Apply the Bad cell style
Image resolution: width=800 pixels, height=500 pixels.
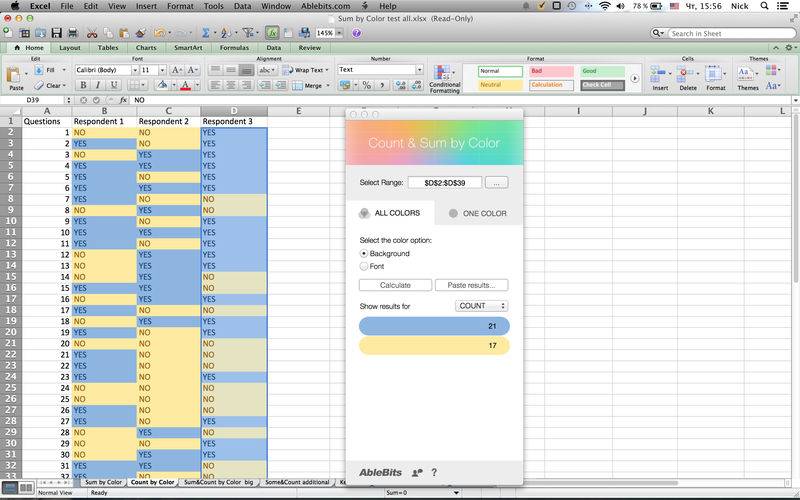coord(551,71)
